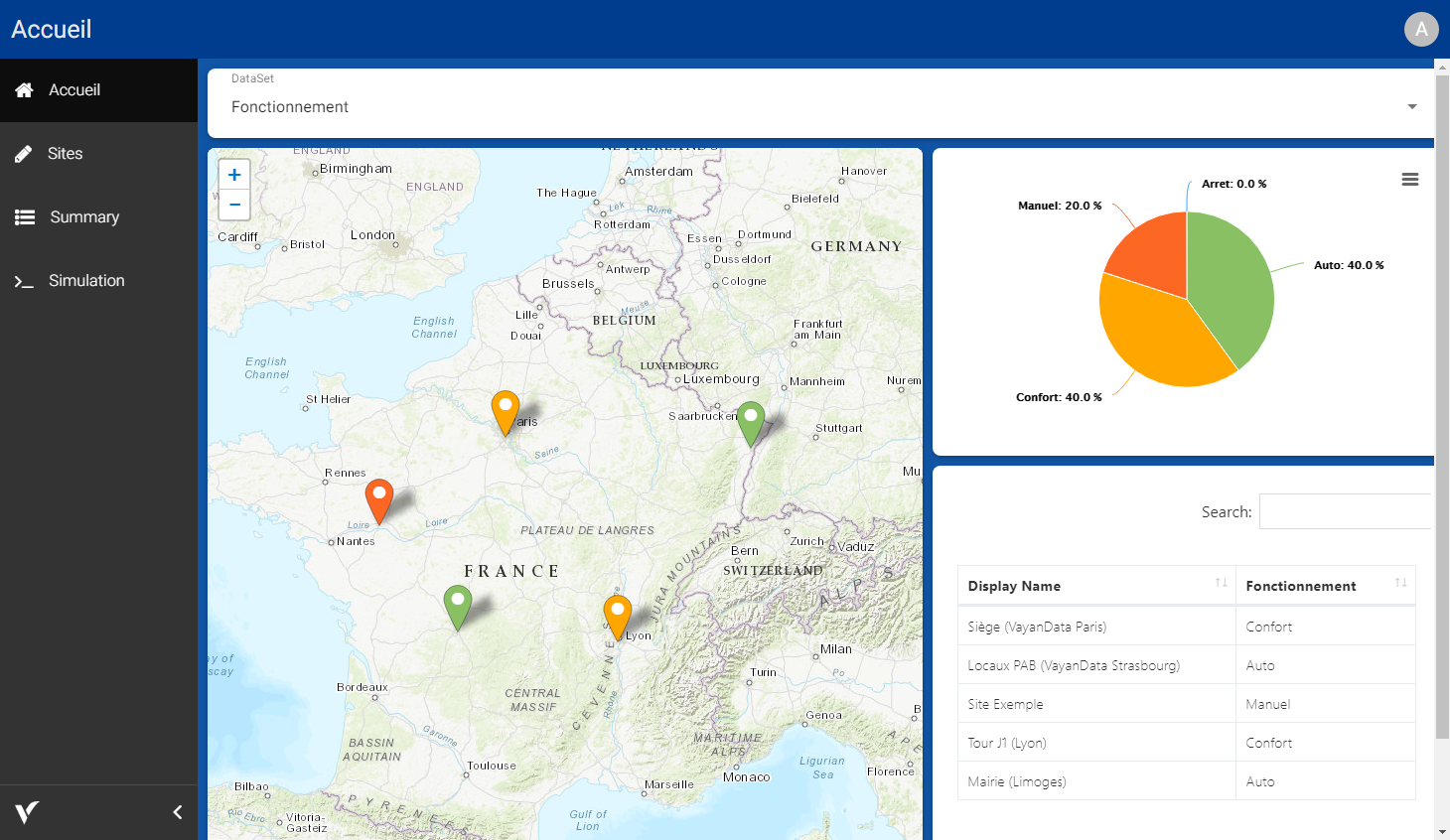Viewport: 1450px width, 840px height.
Task: Zoom out on the map
Action: pos(234,205)
